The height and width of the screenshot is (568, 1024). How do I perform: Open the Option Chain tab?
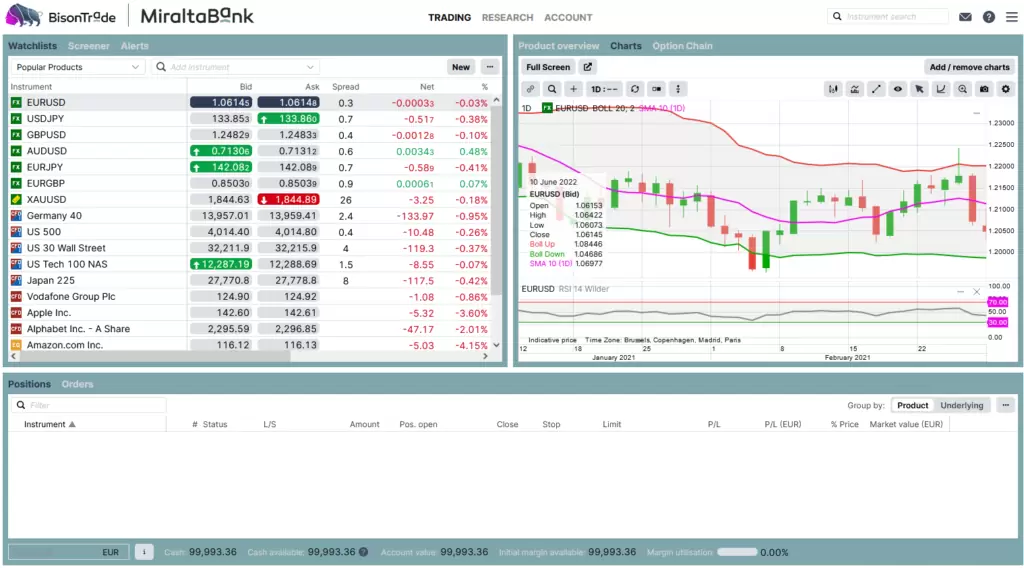[682, 46]
